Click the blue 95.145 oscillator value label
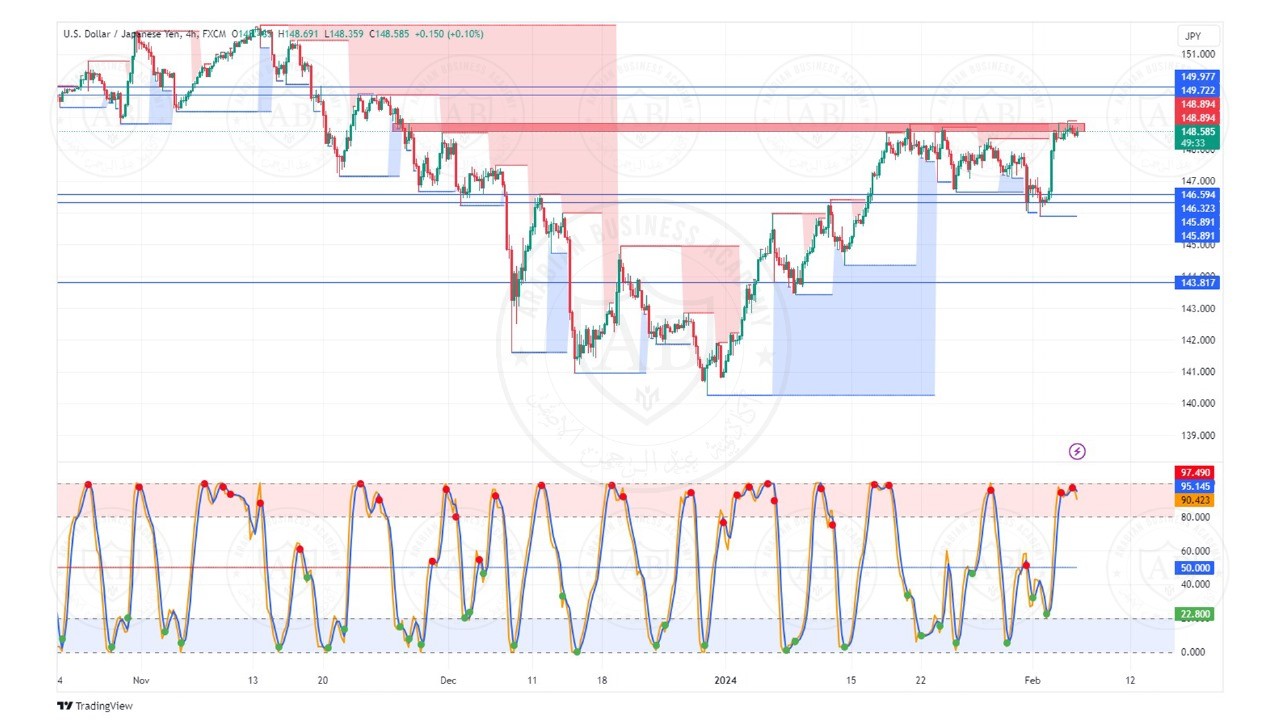This screenshot has width=1280, height=720. pos(1195,487)
